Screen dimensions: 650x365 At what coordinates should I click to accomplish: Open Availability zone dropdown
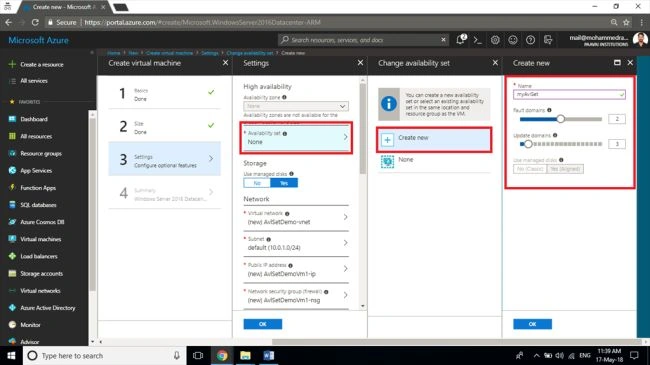(x=296, y=106)
